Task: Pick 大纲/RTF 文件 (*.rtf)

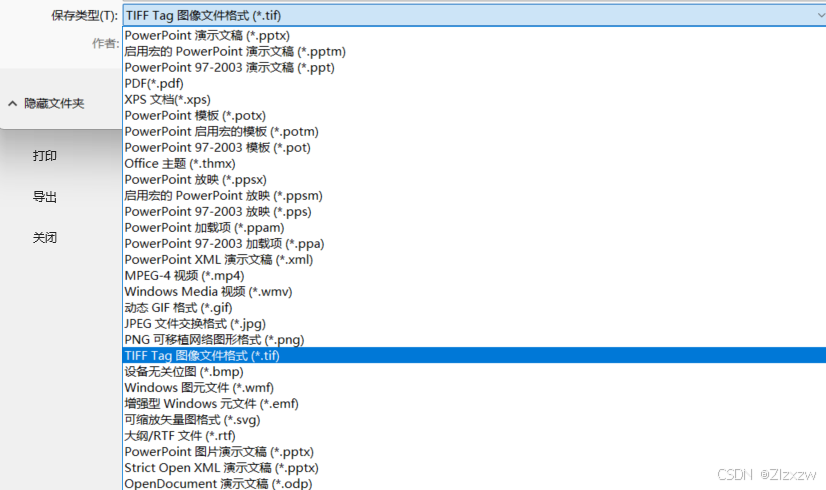Action: [474, 436]
